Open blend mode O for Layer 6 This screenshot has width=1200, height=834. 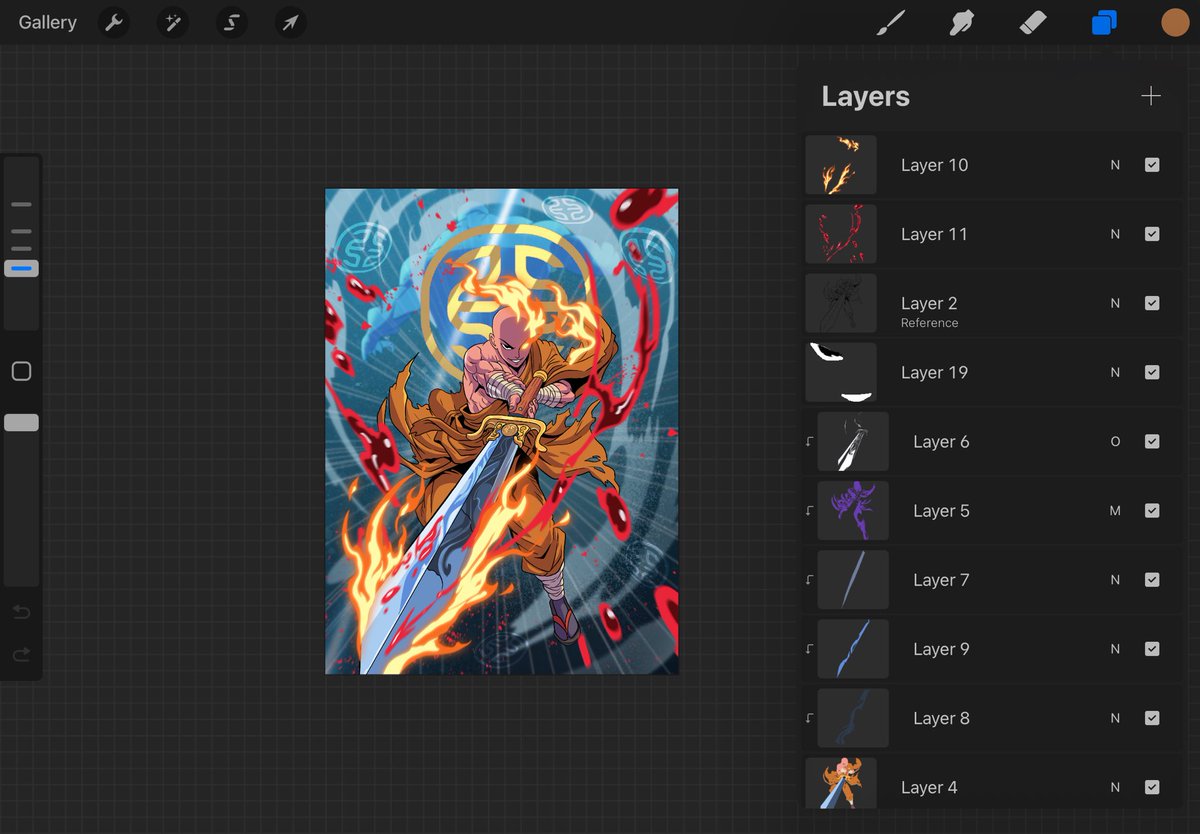[x=1115, y=441]
